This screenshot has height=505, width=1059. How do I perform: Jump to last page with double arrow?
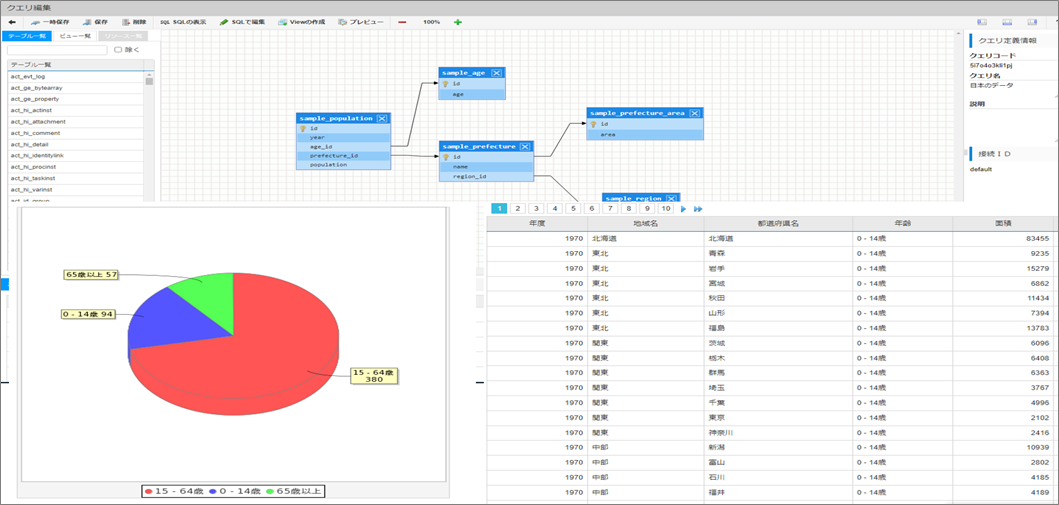click(698, 209)
